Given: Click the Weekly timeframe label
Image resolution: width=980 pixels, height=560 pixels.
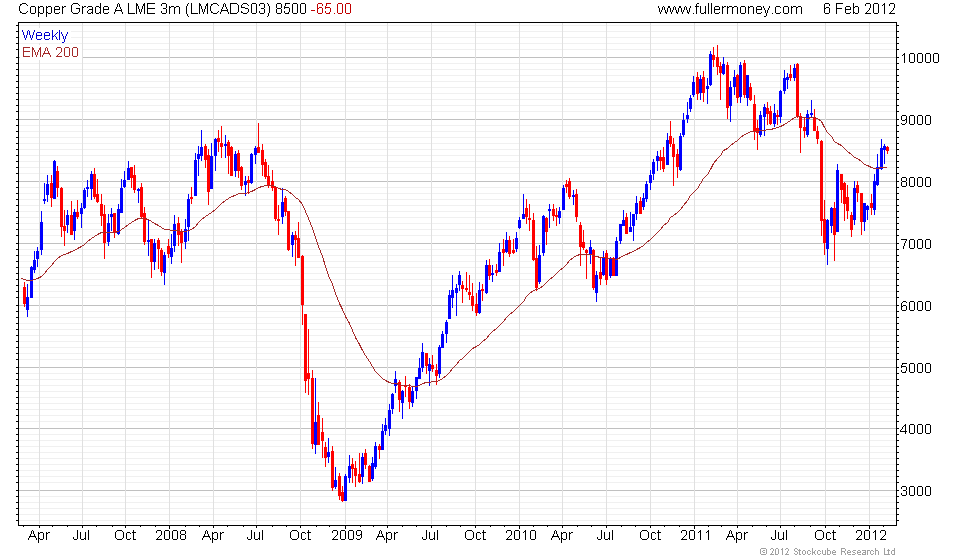Looking at the screenshot, I should [44, 36].
